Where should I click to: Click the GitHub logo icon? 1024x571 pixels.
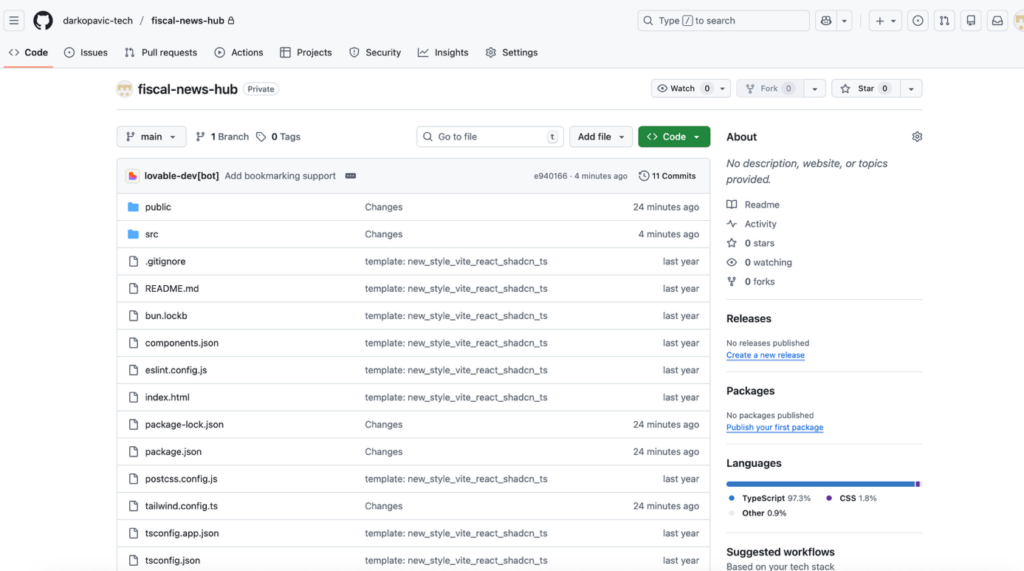tap(43, 20)
